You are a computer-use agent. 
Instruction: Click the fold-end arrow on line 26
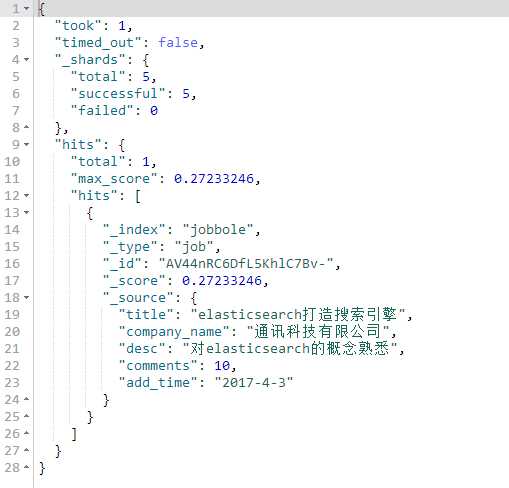26,433
